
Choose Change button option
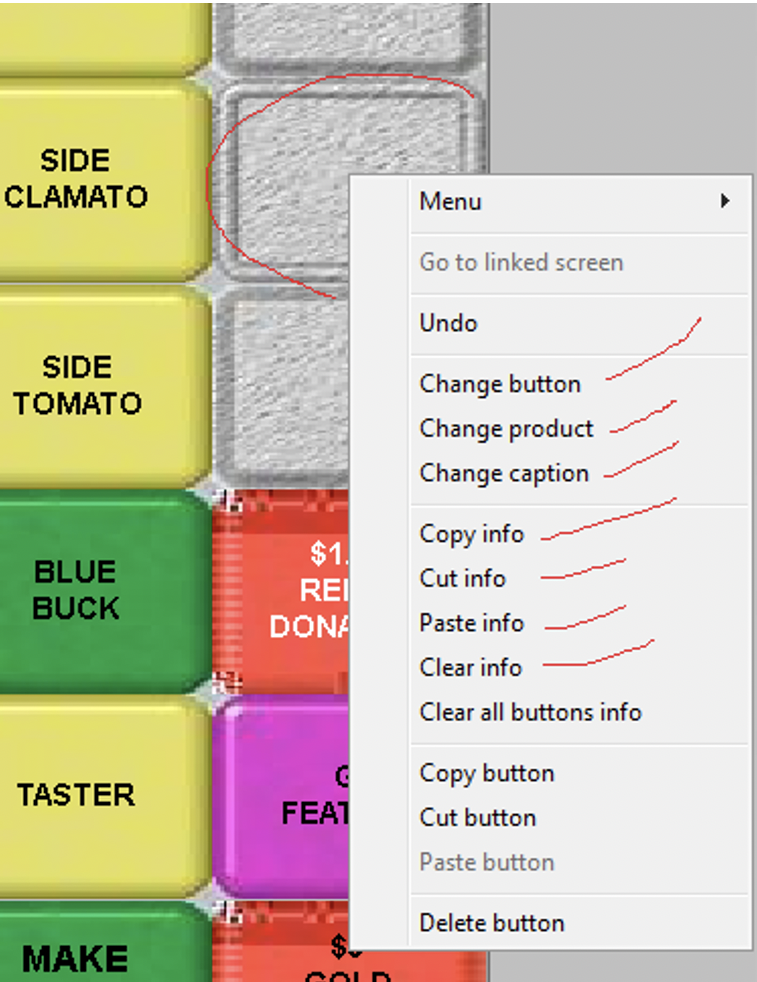tap(500, 384)
